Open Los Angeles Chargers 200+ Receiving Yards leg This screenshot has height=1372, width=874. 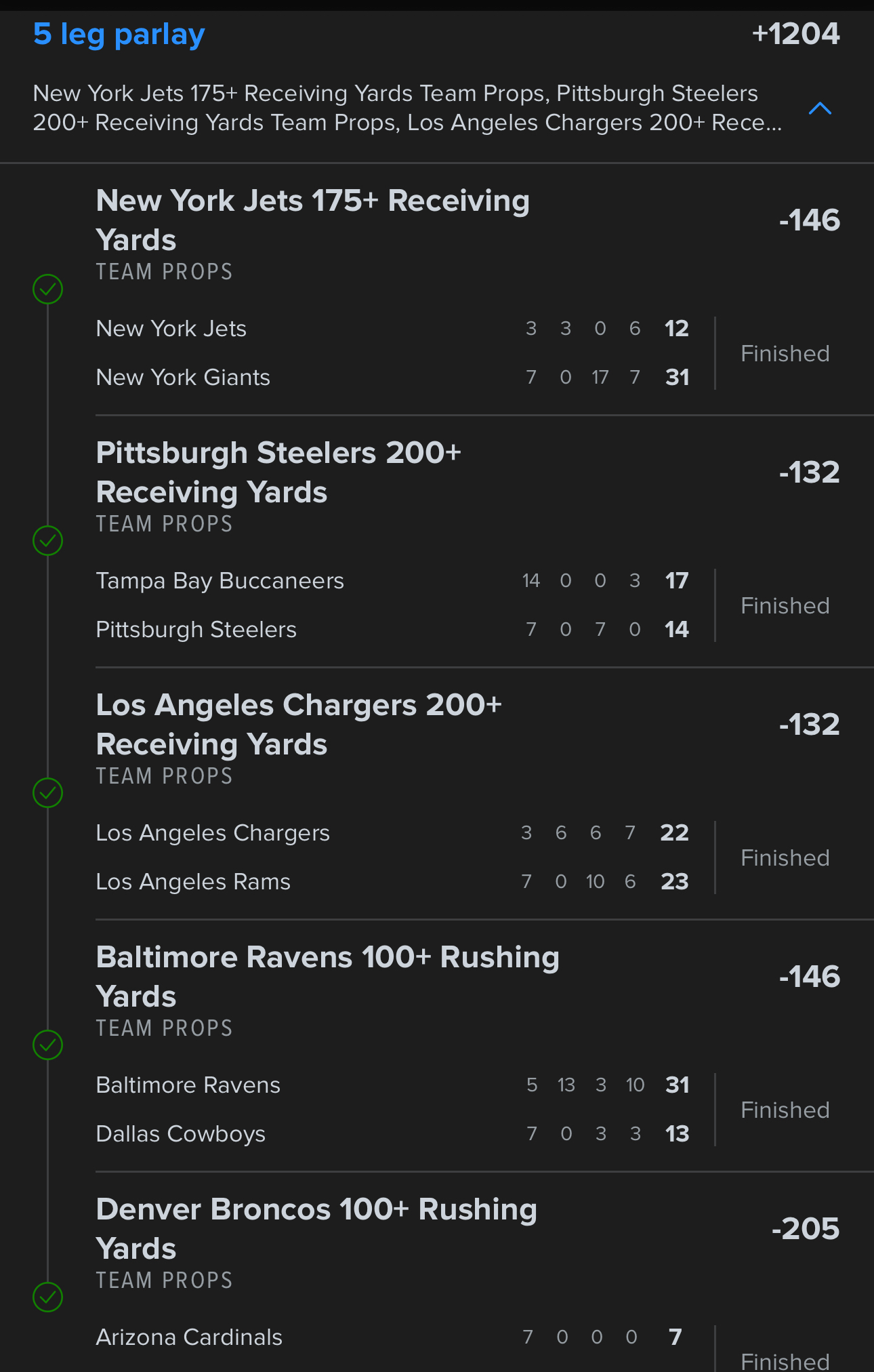[x=299, y=724]
